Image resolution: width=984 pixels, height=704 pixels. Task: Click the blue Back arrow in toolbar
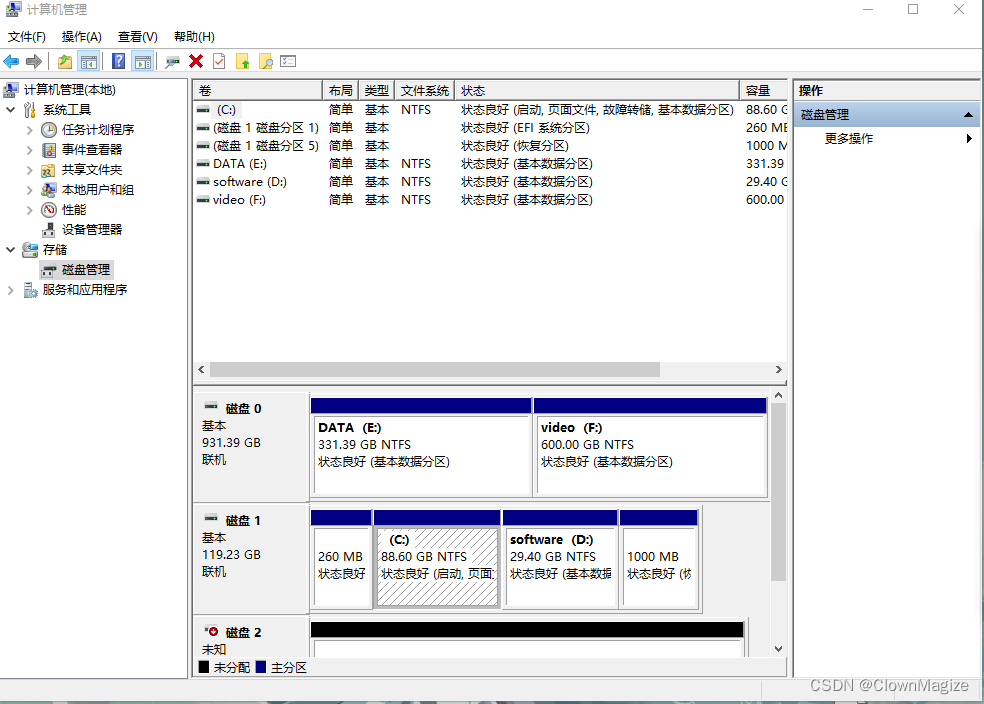pos(11,61)
